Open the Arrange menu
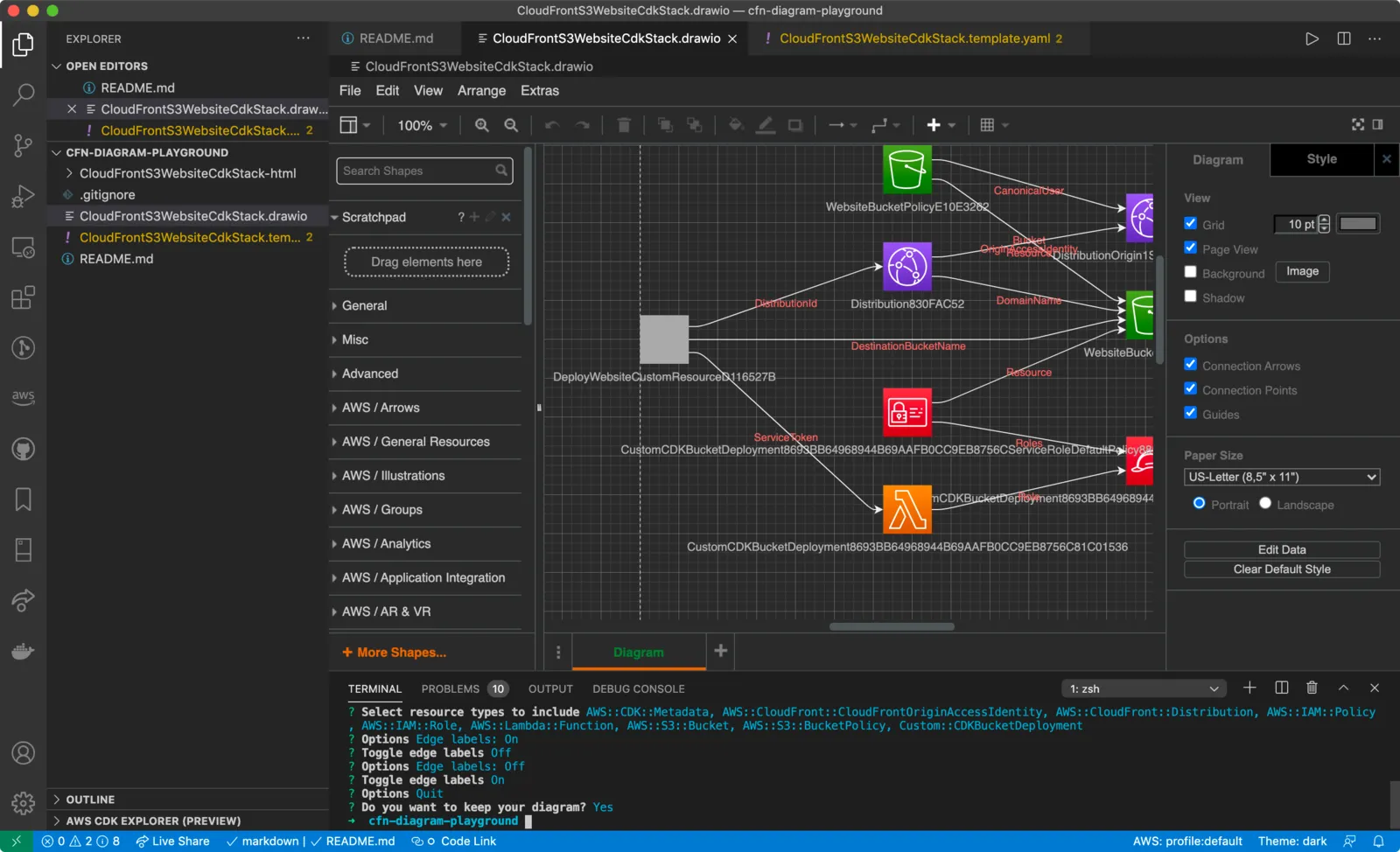Viewport: 1400px width, 852px height. pyautogui.click(x=481, y=90)
